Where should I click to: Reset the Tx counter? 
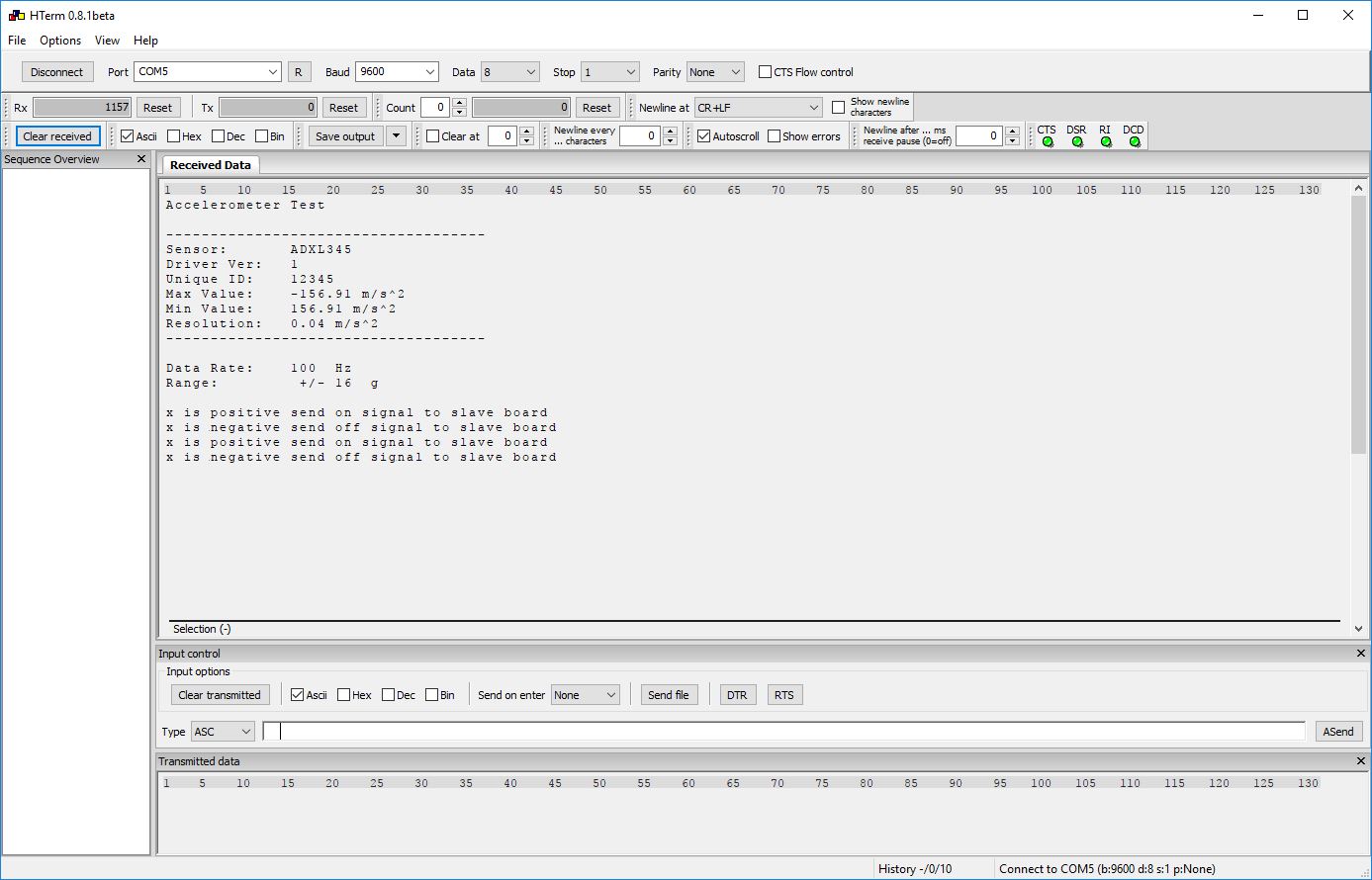click(x=343, y=108)
